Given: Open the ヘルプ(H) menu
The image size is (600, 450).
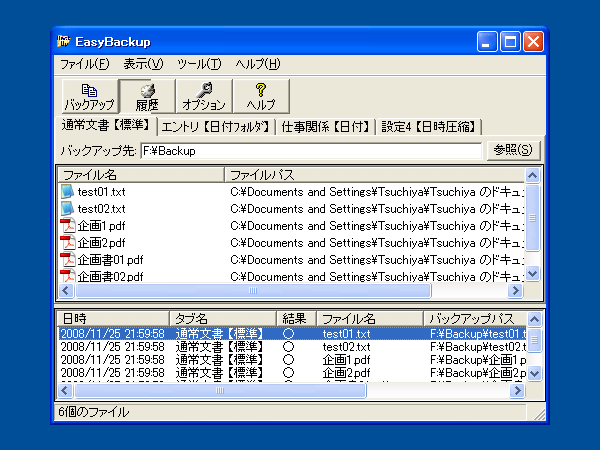Looking at the screenshot, I should pyautogui.click(x=258, y=64).
